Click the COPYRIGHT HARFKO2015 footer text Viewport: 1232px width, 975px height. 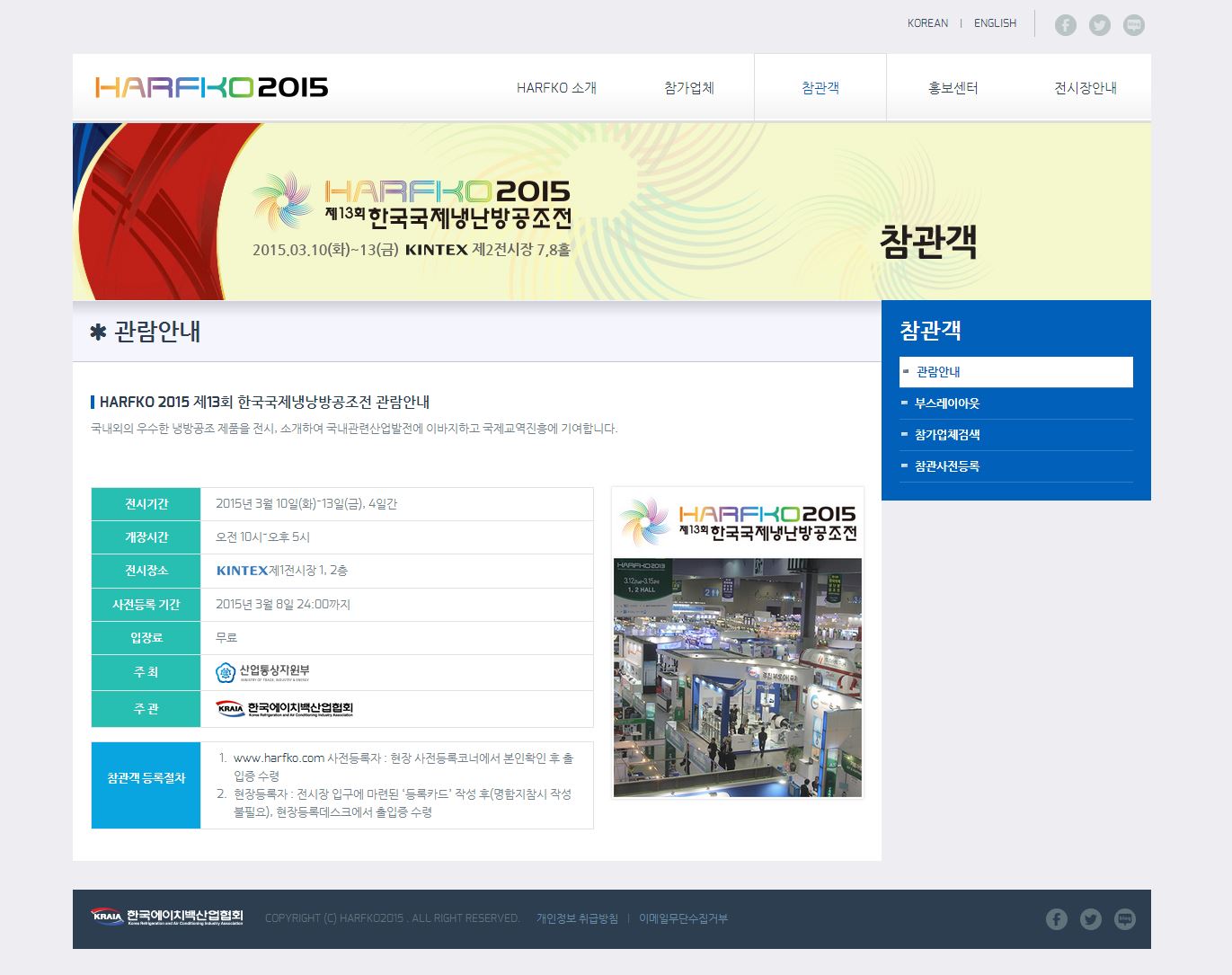pos(393,918)
